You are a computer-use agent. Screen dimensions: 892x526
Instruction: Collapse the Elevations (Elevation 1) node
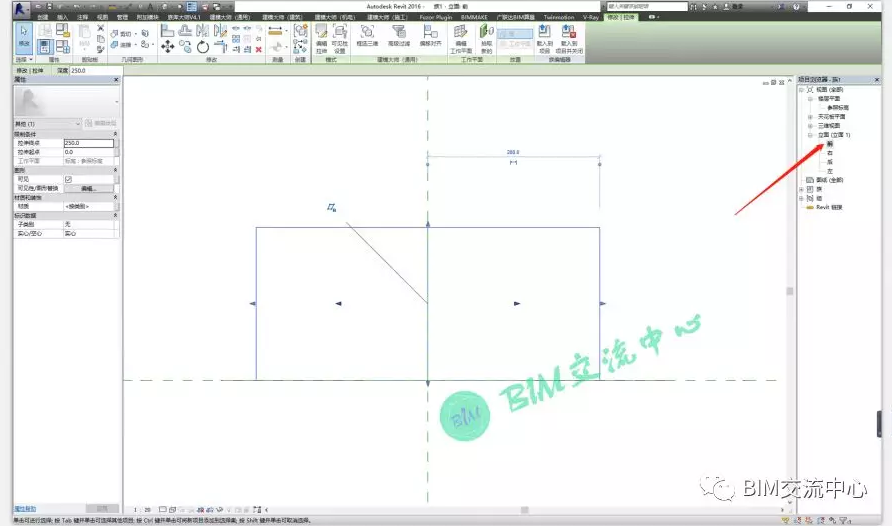pos(810,135)
